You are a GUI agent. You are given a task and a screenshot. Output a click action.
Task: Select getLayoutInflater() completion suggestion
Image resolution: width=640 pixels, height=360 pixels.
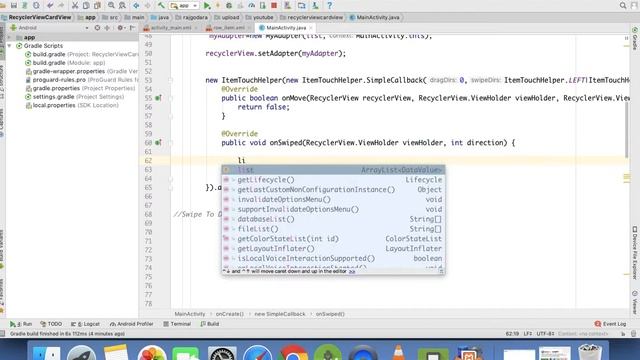point(333,249)
